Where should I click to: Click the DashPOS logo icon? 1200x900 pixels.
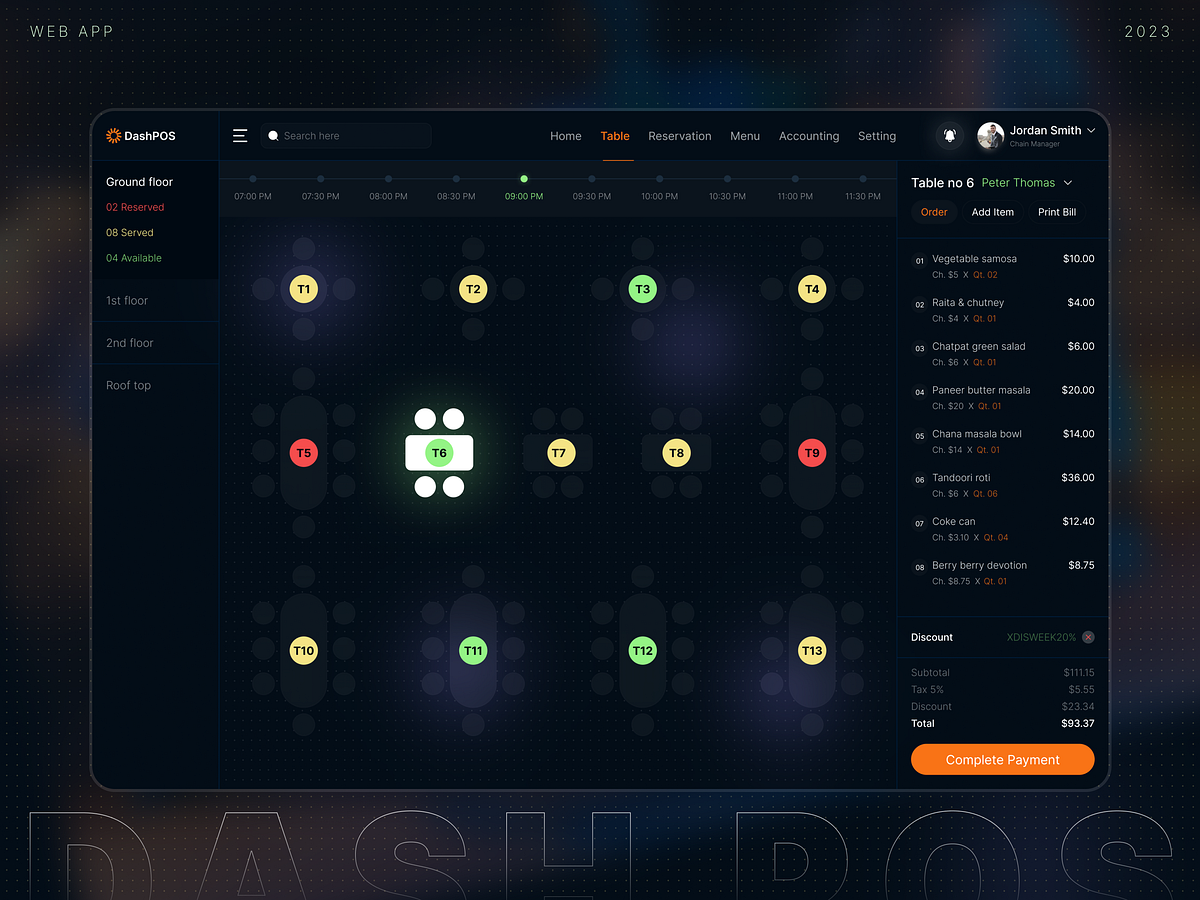[x=113, y=135]
